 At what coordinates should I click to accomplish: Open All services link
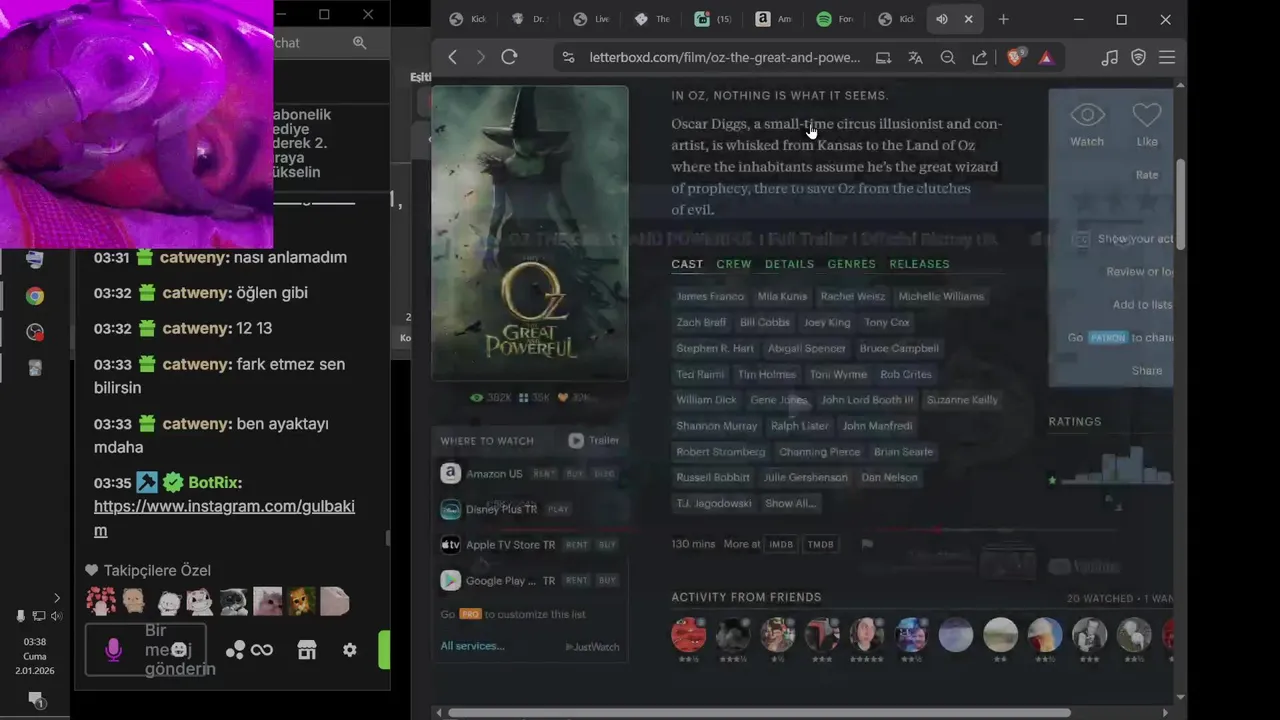(472, 646)
